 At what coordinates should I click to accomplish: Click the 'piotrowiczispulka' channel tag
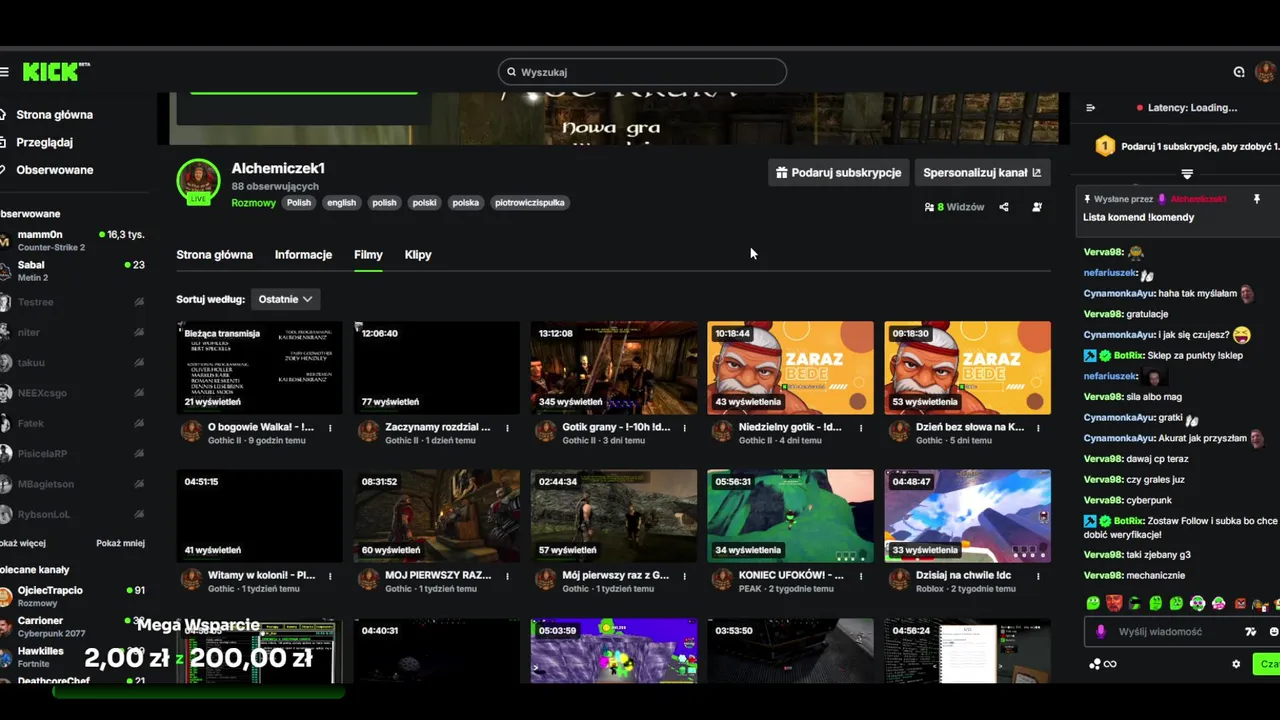(x=530, y=202)
